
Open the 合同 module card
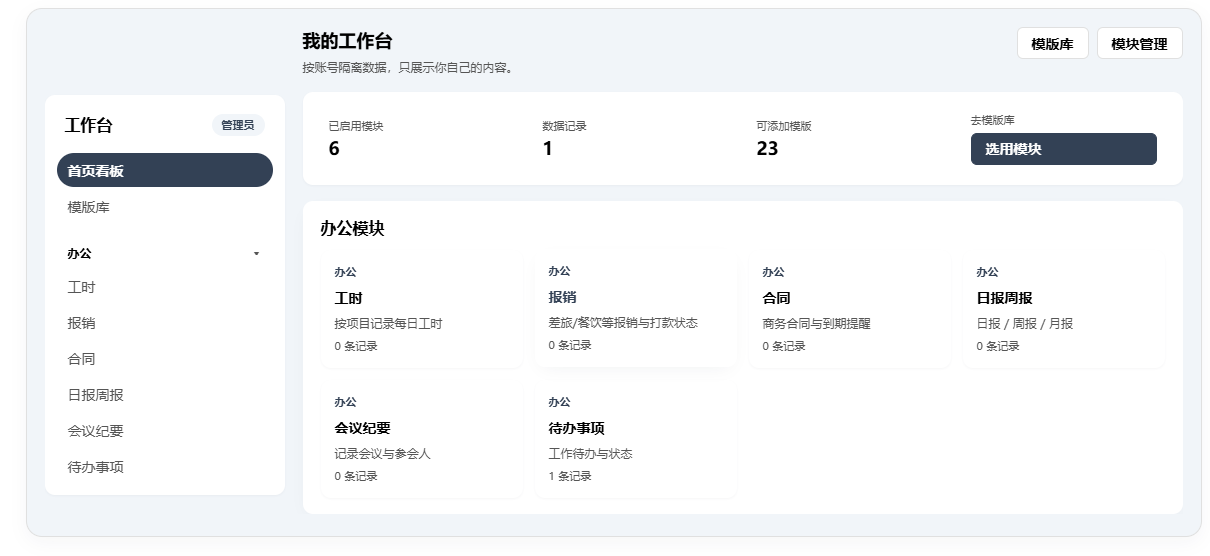(849, 310)
